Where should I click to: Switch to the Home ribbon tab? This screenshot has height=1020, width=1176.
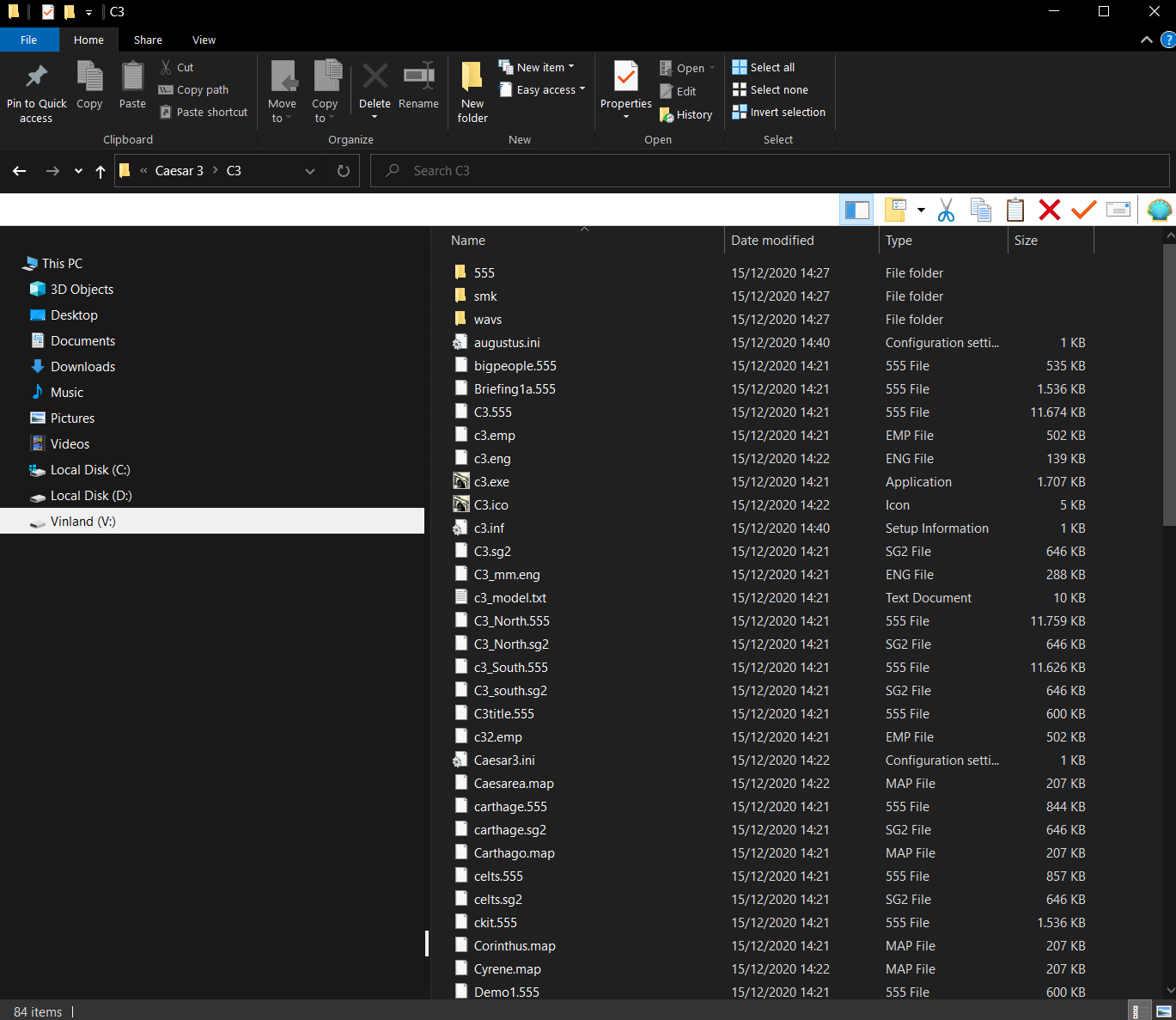pyautogui.click(x=88, y=40)
